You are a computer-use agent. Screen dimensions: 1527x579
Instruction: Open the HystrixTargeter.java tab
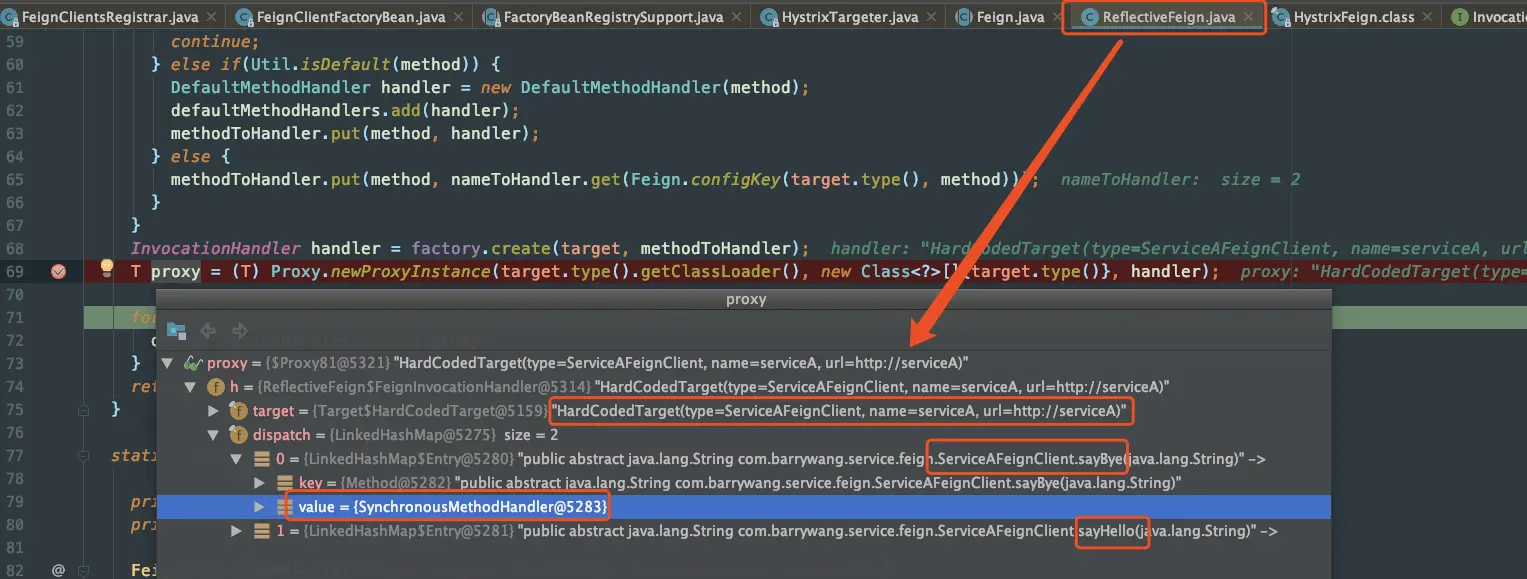[848, 17]
